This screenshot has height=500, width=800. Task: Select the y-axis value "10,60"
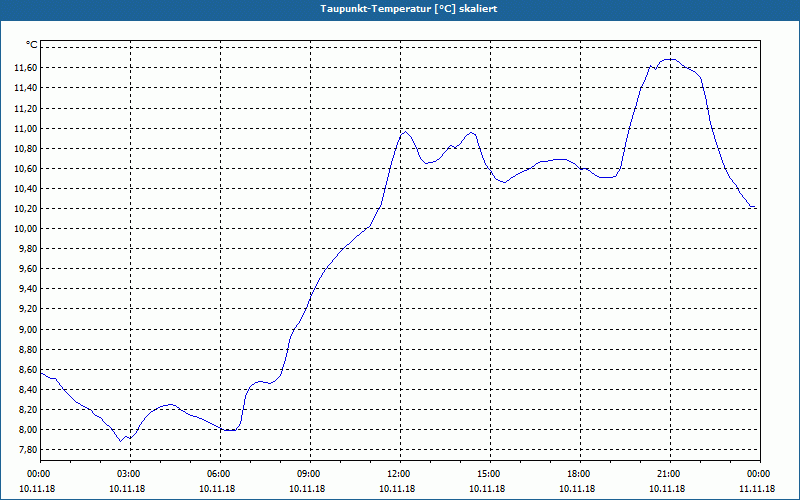(x=26, y=169)
